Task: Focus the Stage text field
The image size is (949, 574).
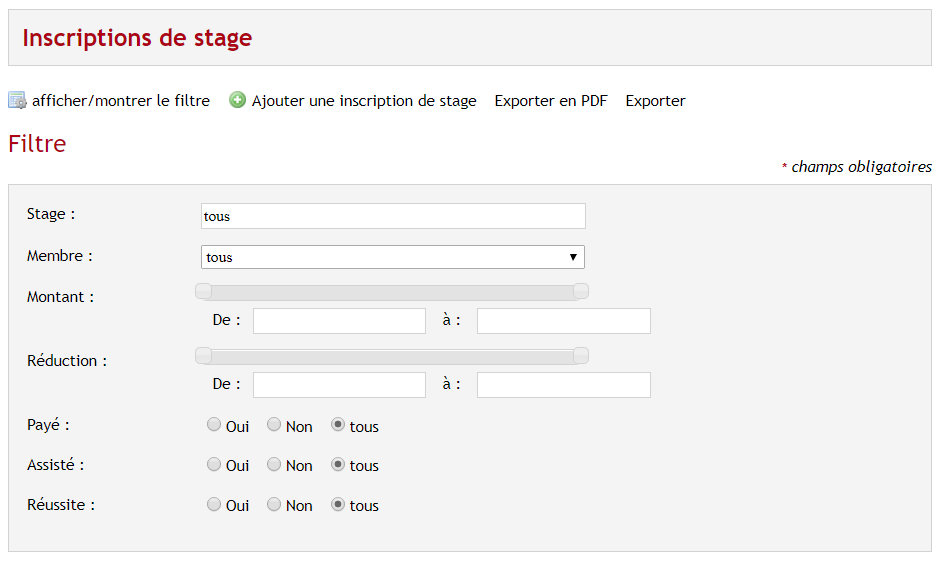Action: point(393,216)
